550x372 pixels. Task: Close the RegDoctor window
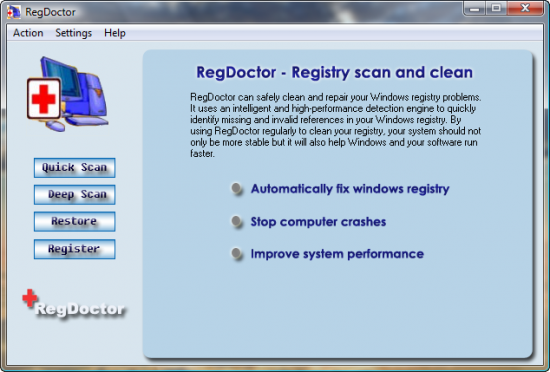click(525, 8)
